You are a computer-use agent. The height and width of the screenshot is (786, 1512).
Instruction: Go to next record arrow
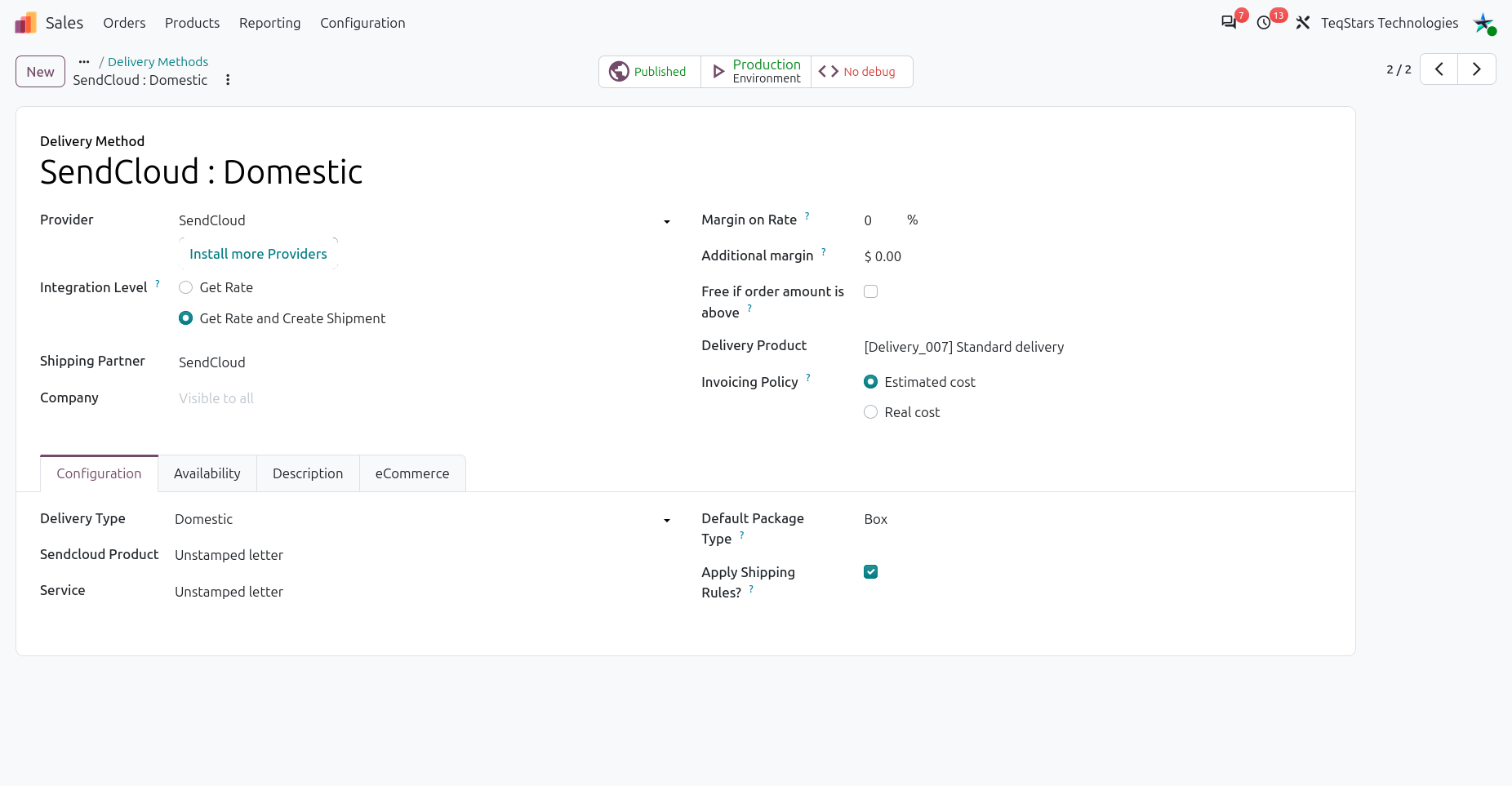(1477, 69)
